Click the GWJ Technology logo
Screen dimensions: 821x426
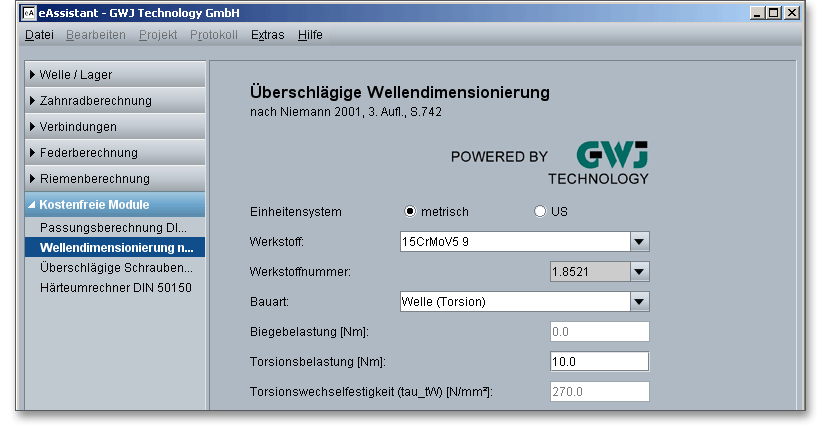612,162
